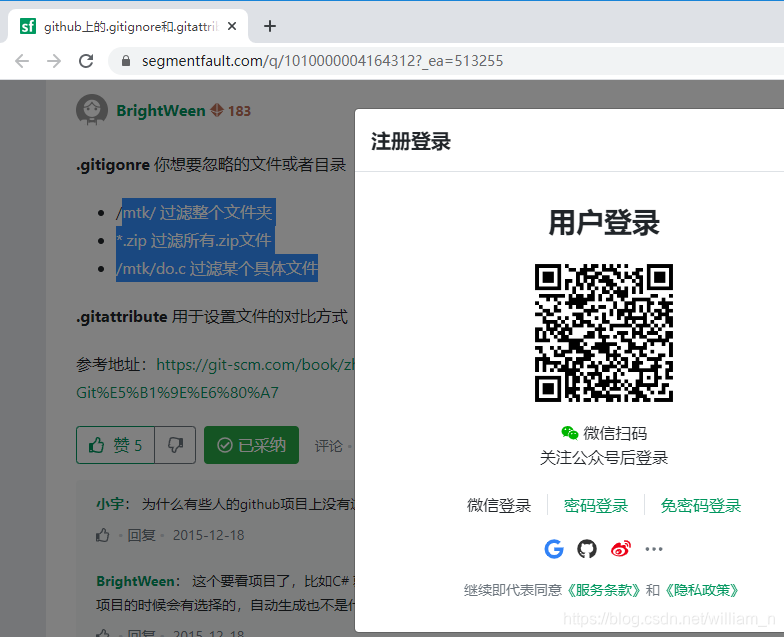
Task: Click the address bar URL
Action: [x=322, y=61]
